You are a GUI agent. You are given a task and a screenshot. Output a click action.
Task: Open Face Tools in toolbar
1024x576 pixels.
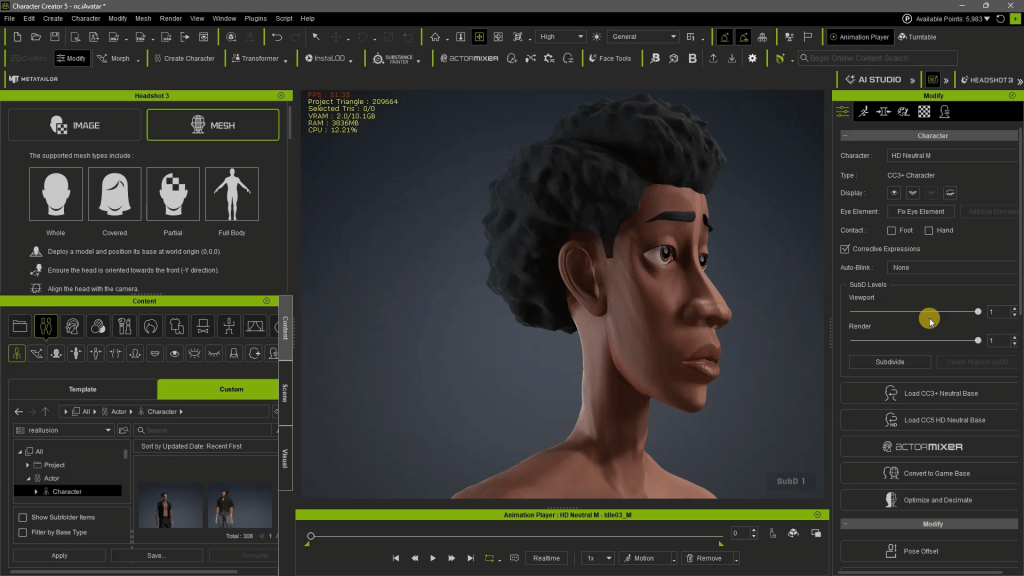610,58
